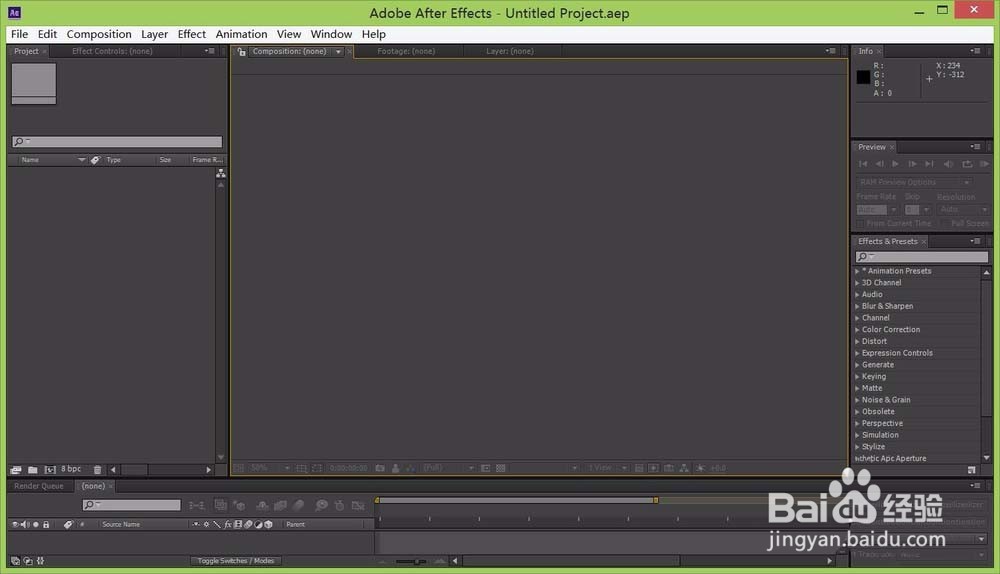This screenshot has height=574, width=1000.
Task: Click last frame button in Preview panel
Action: (x=929, y=164)
